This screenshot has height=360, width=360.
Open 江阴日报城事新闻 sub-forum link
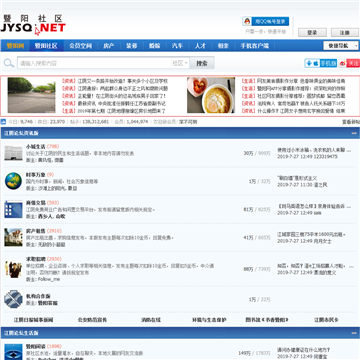point(33,320)
